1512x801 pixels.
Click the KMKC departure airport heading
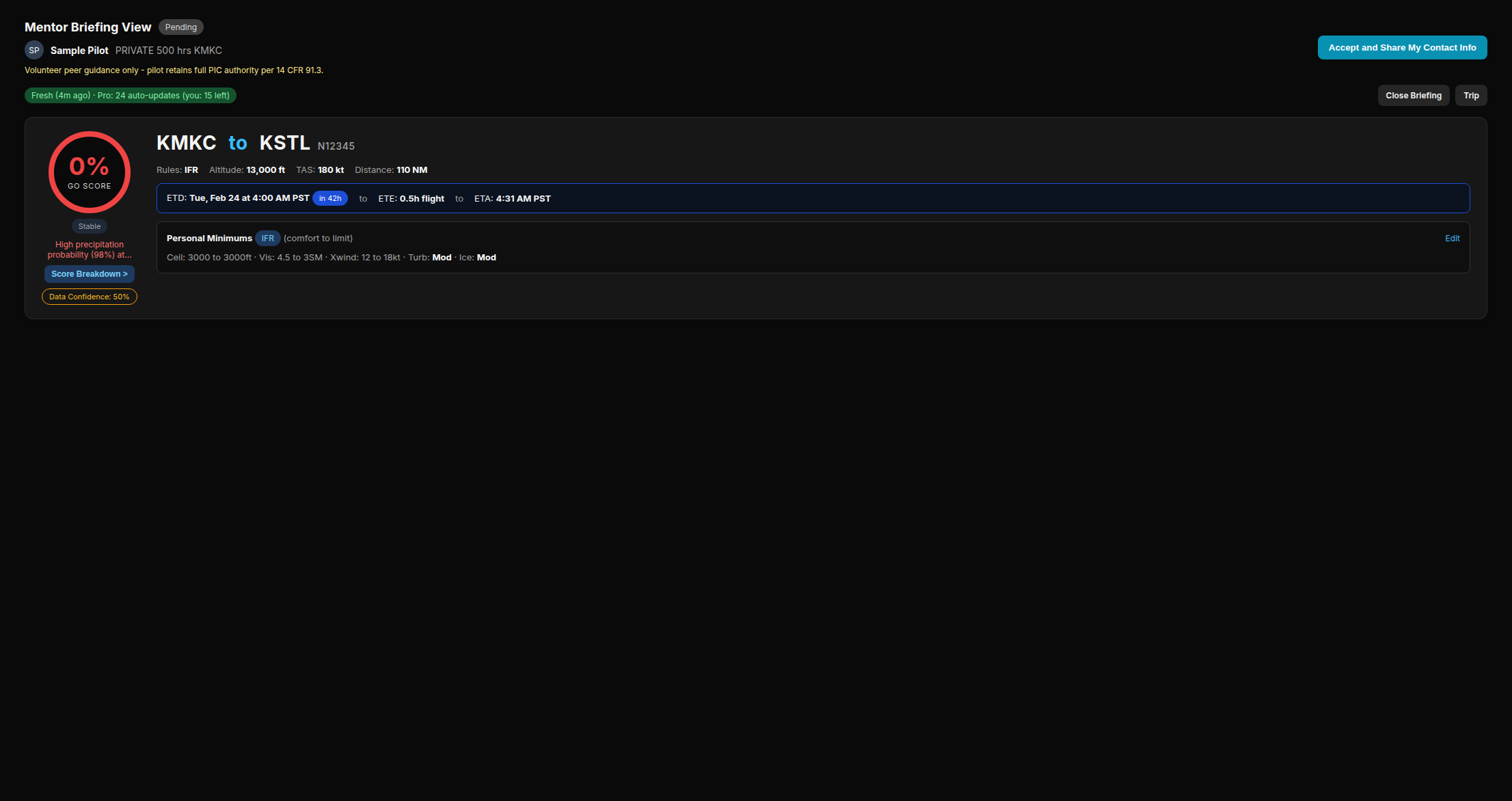pyautogui.click(x=187, y=143)
